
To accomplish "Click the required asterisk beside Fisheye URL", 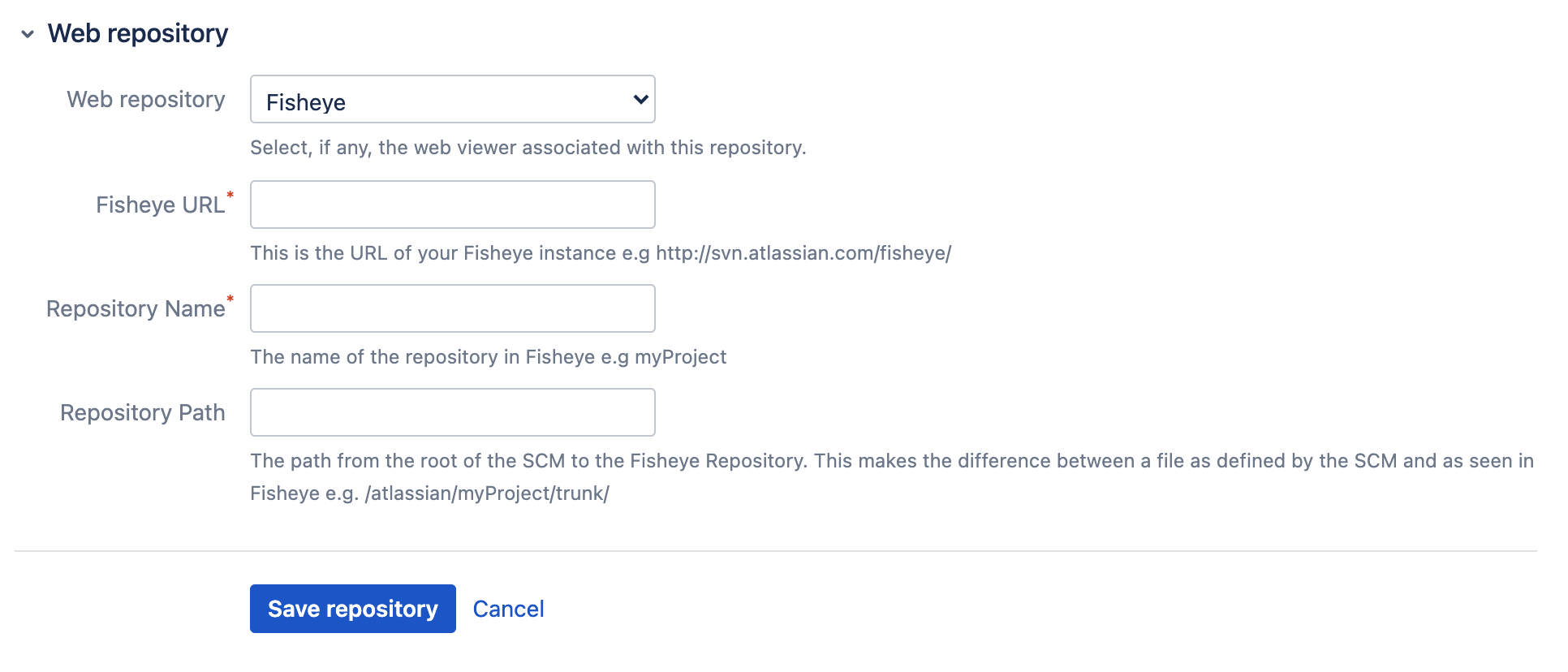I will coord(230,196).
